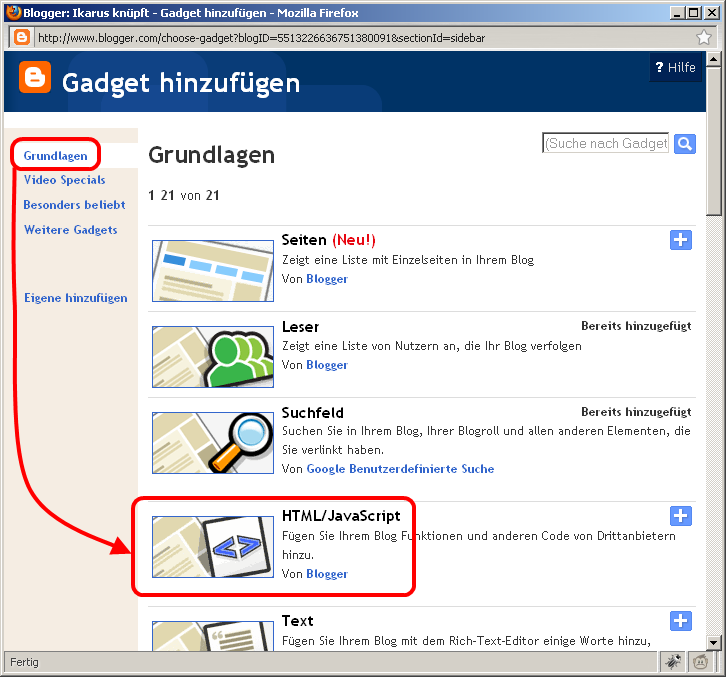Bookmark page with the star icon
This screenshot has height=677, width=726.
pyautogui.click(x=704, y=37)
